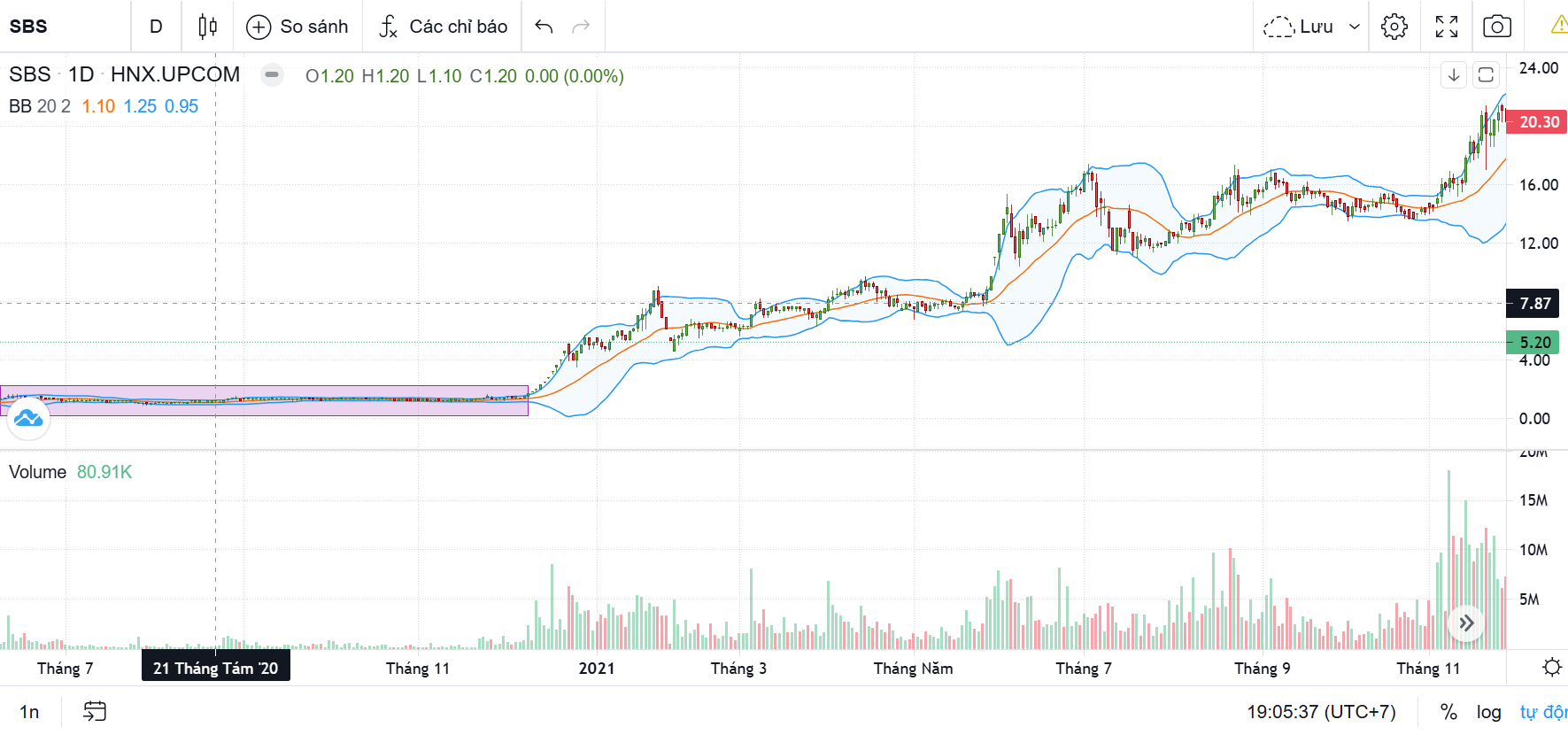1568x735 pixels.
Task: Click the Lưu cloud save button
Action: (1298, 27)
